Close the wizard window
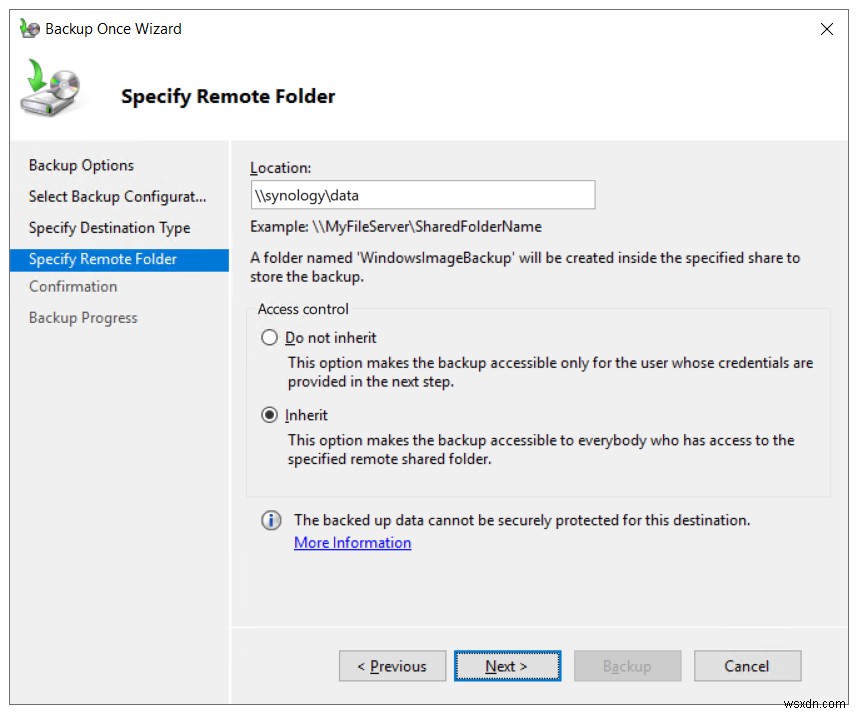Image resolution: width=857 pixels, height=714 pixels. (x=827, y=28)
